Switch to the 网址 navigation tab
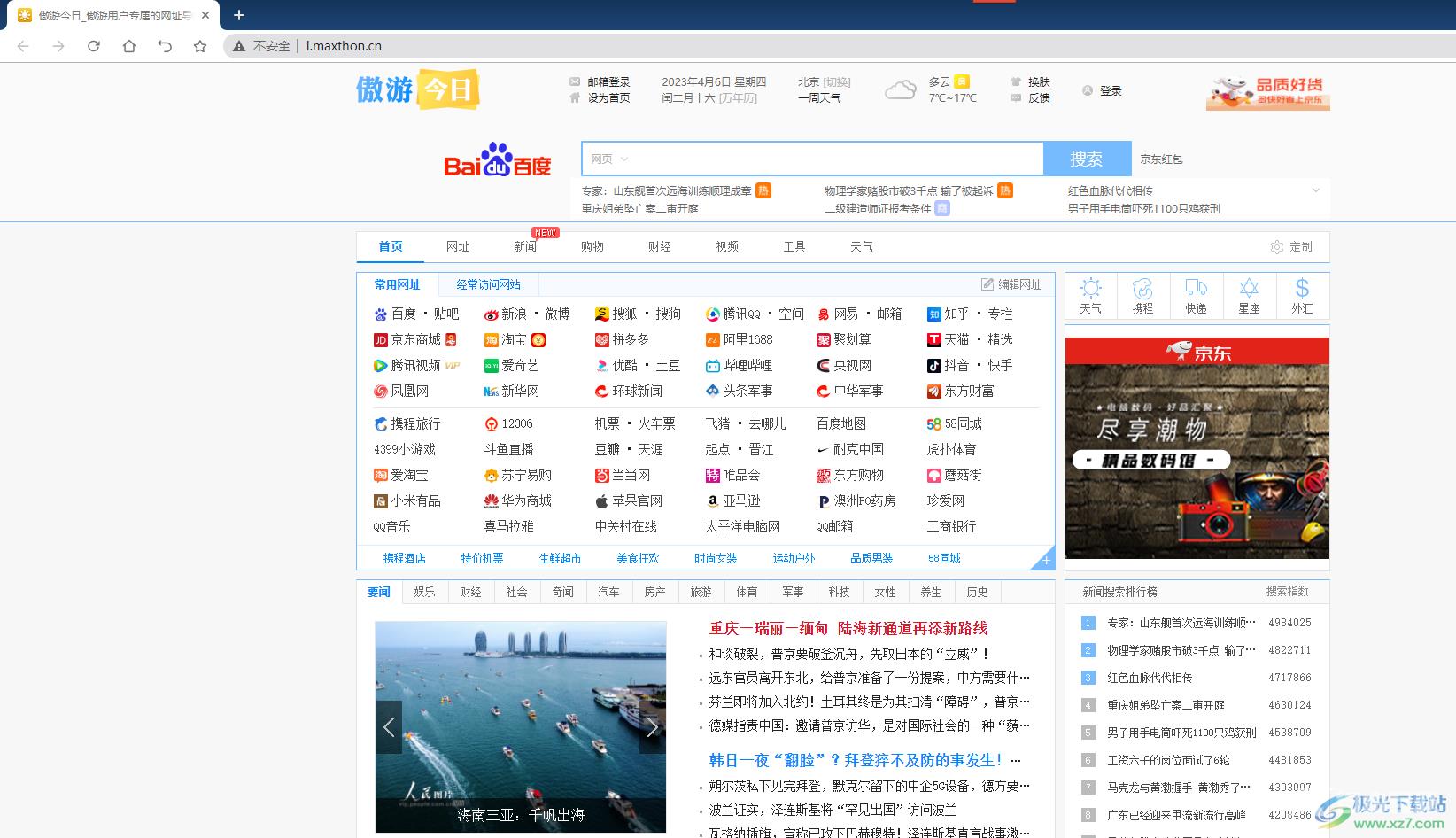The height and width of the screenshot is (838, 1456). [458, 246]
